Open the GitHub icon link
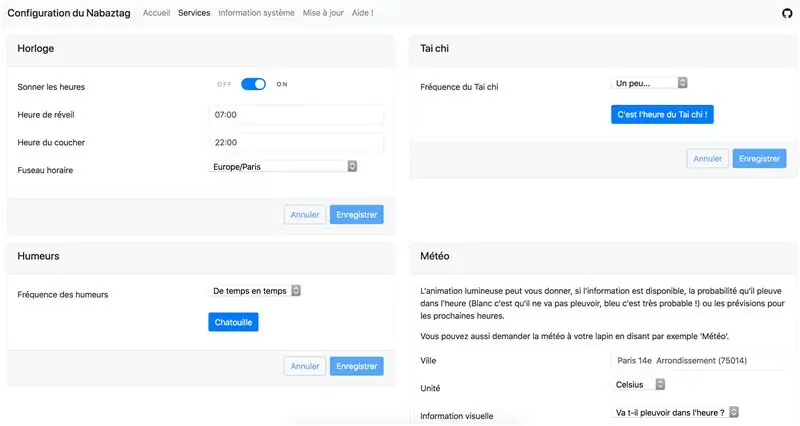Screen dimensions: 800x426 787,13
